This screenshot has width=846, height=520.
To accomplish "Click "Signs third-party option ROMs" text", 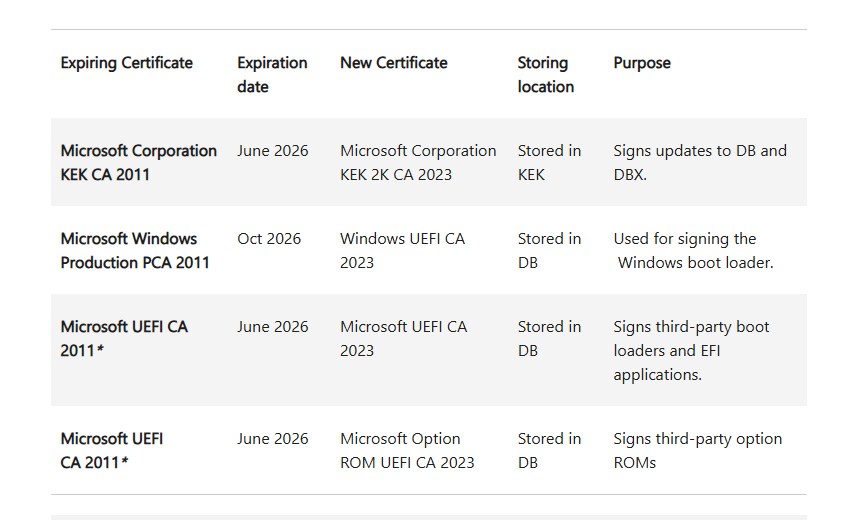I will coord(697,451).
